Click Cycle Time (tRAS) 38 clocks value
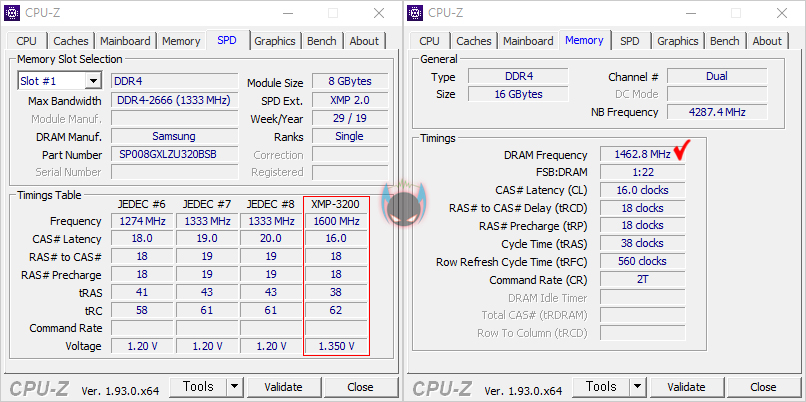This screenshot has width=806, height=402. [x=643, y=243]
